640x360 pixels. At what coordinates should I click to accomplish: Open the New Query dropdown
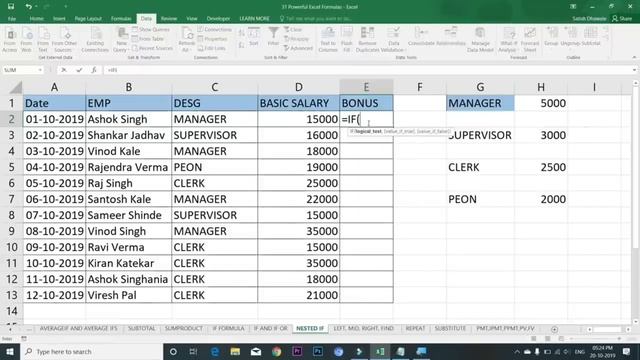point(121,40)
